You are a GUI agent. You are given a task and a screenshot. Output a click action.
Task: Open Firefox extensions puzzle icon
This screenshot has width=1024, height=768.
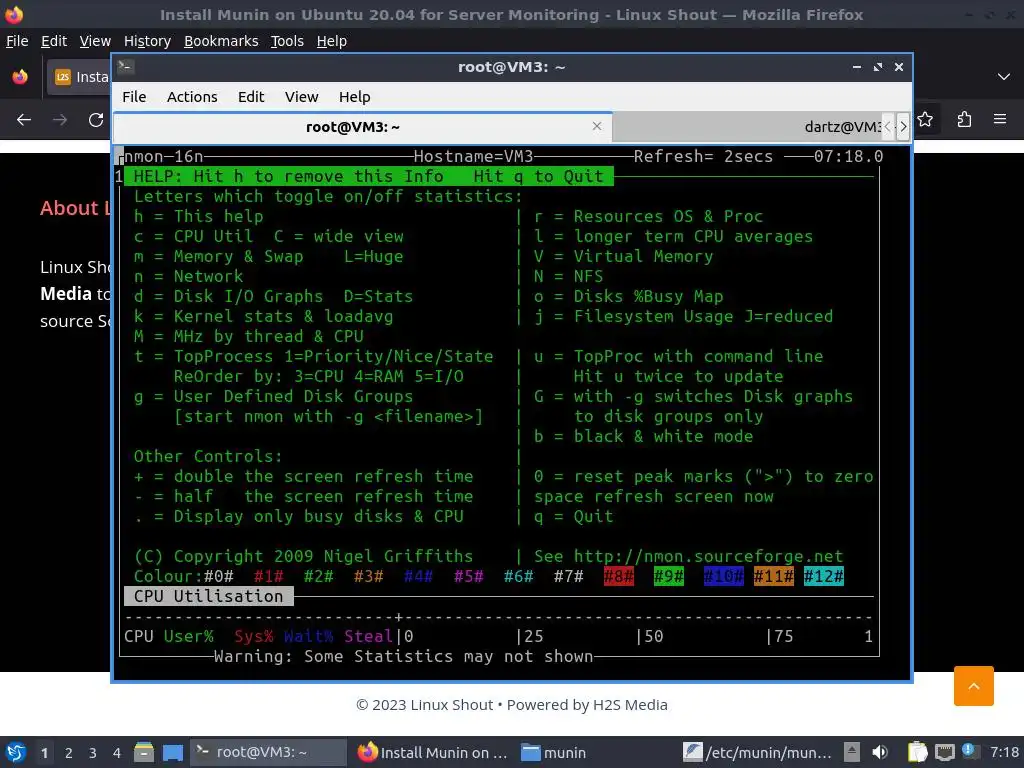964,120
